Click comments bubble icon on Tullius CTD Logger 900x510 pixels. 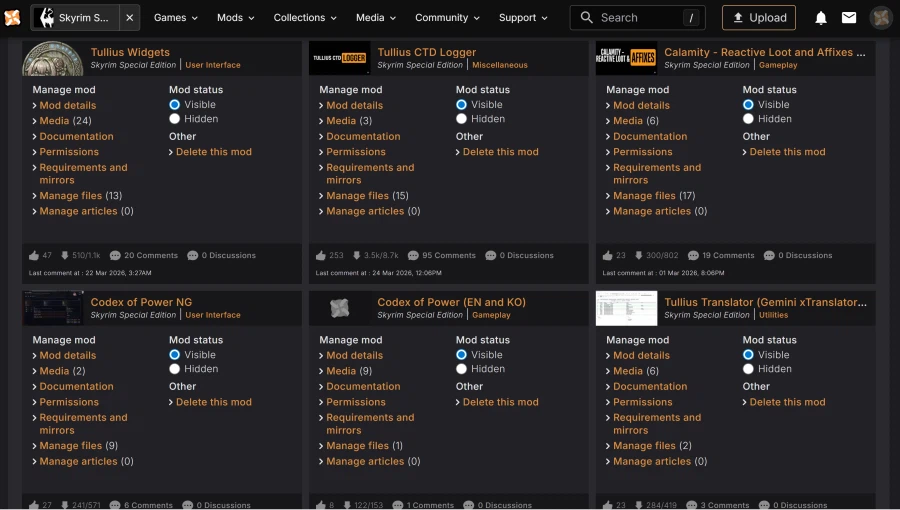point(402,255)
